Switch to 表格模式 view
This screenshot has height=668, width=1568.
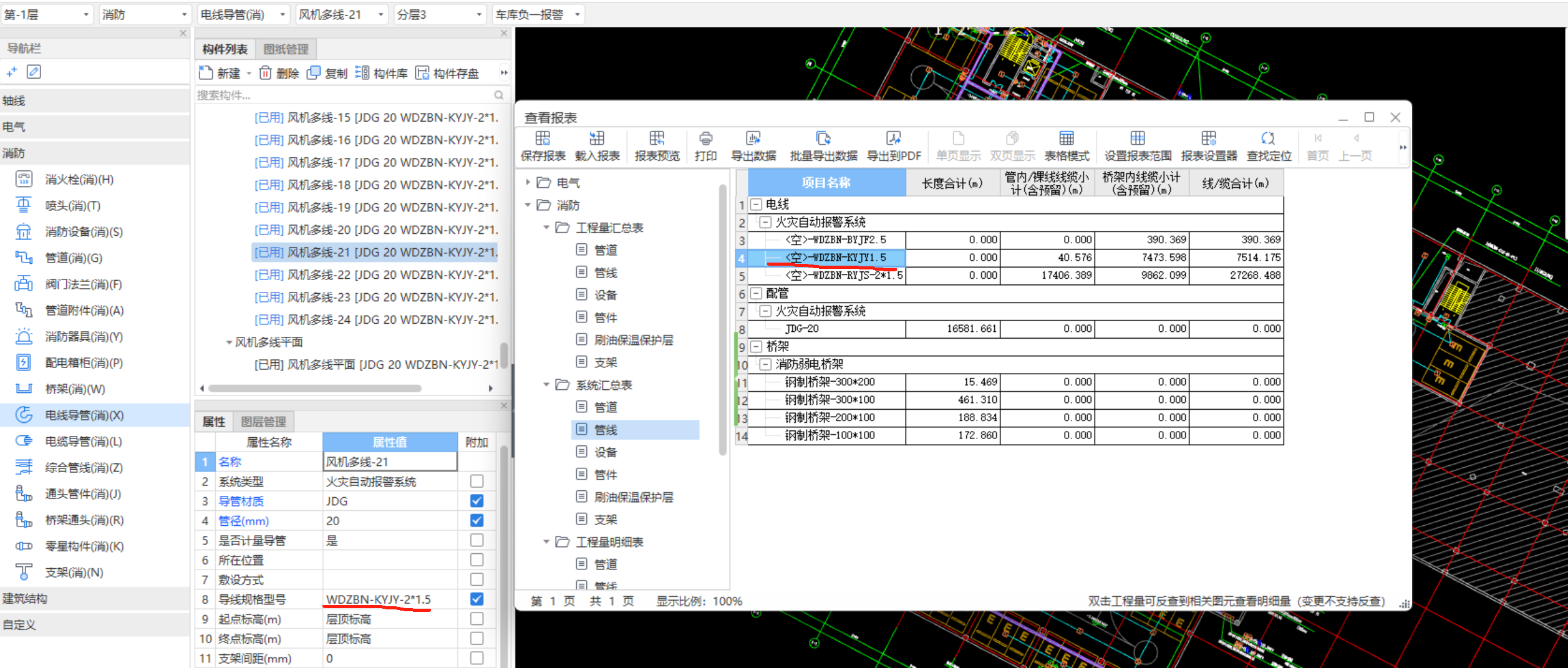tap(1067, 147)
